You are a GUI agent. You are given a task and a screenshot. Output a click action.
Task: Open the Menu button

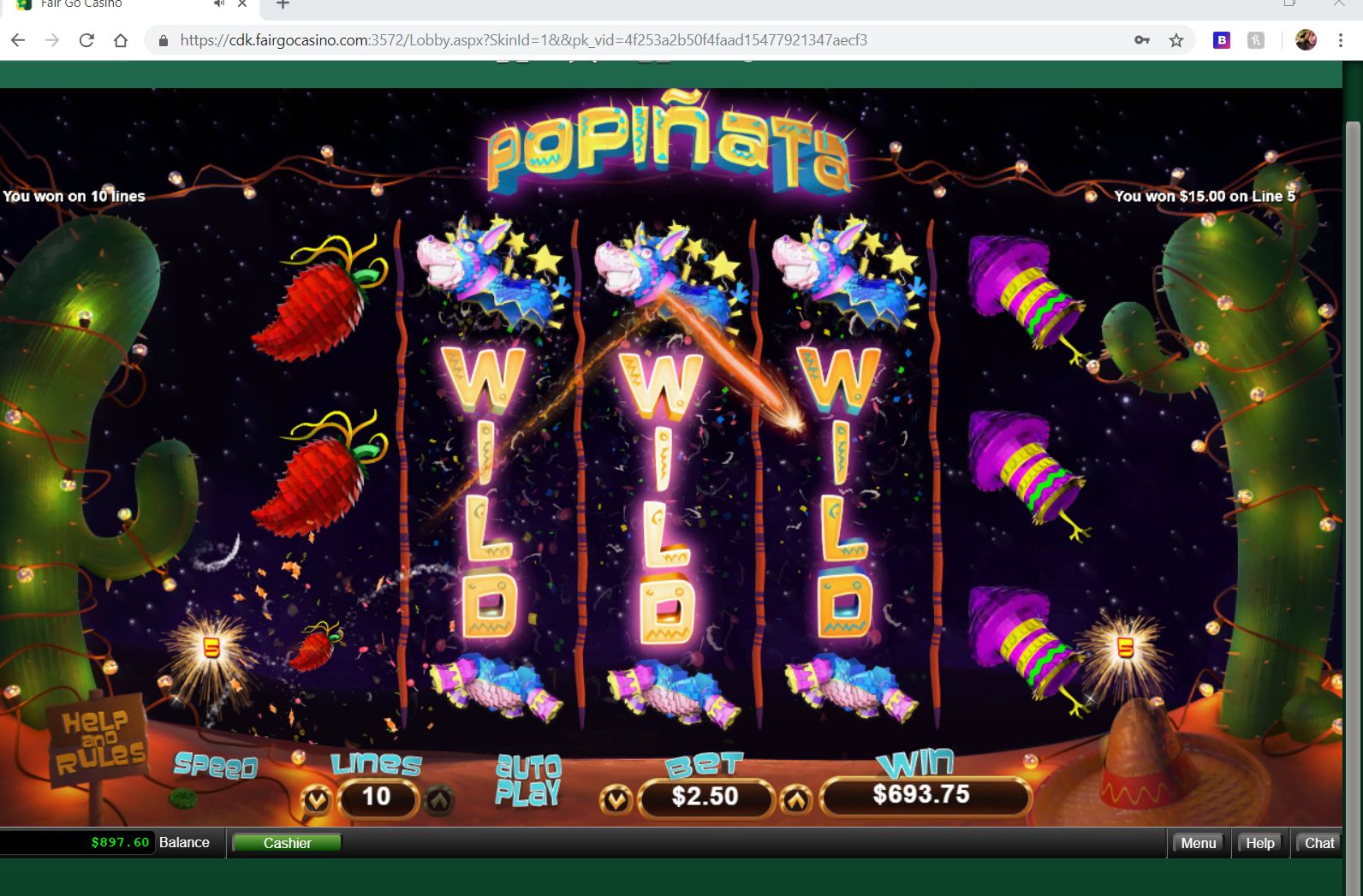pos(1199,843)
